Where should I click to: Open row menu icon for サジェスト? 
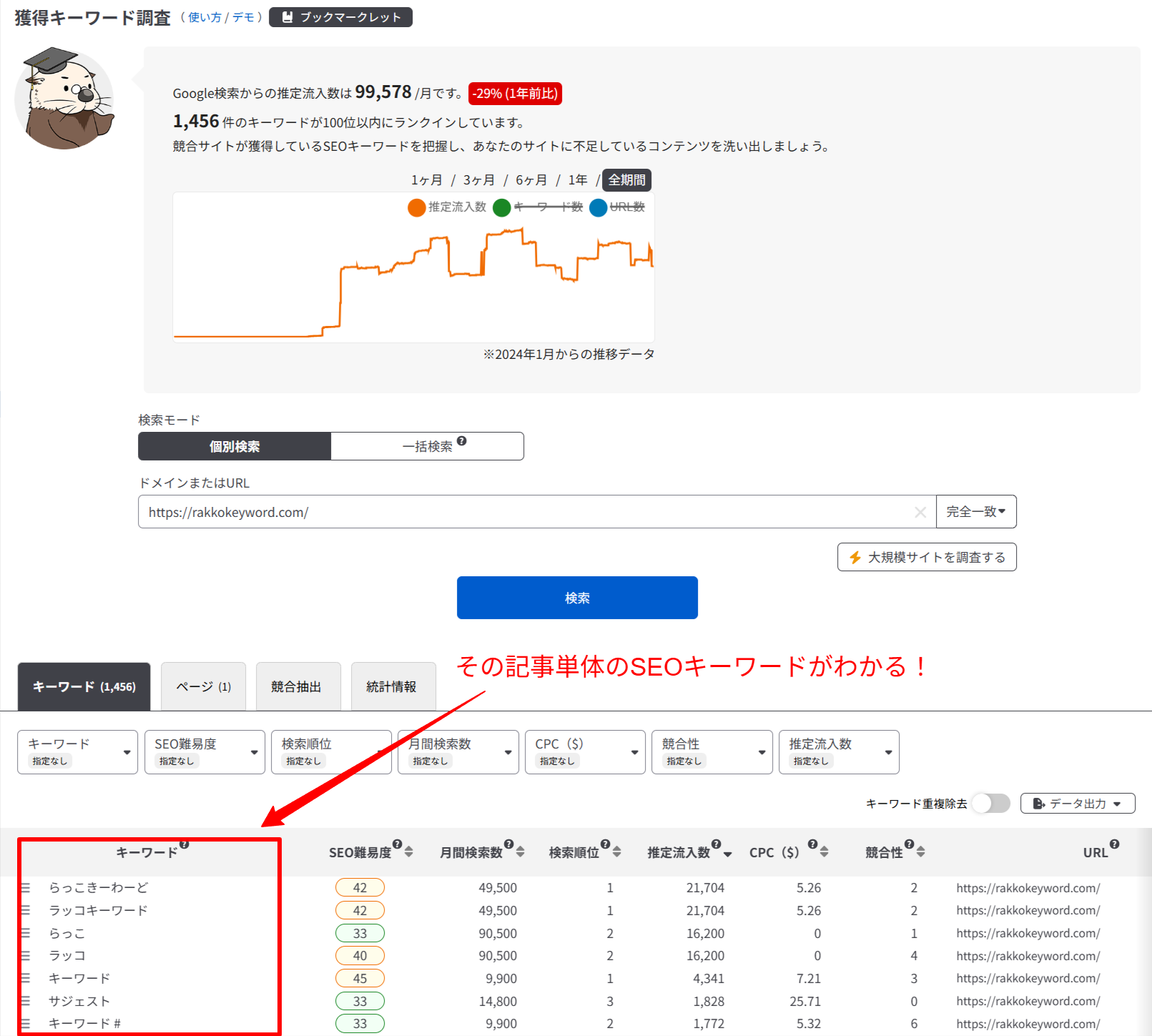click(x=26, y=1001)
